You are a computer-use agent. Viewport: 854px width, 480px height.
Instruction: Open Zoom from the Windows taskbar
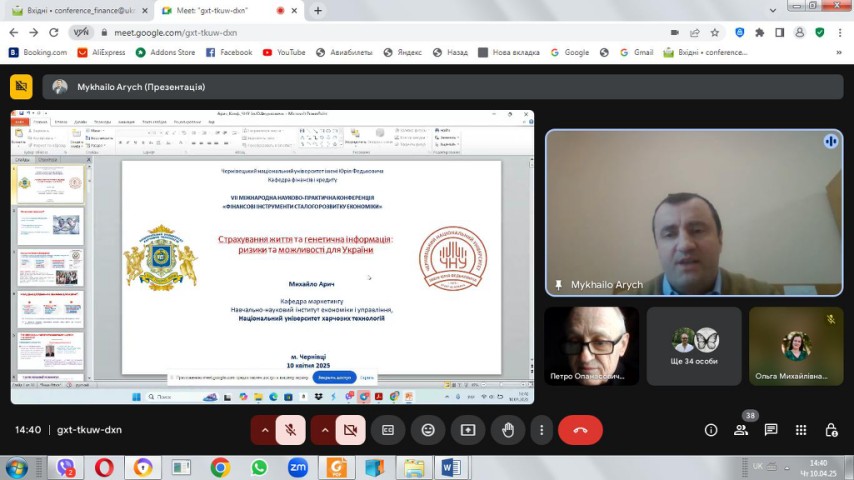point(297,467)
